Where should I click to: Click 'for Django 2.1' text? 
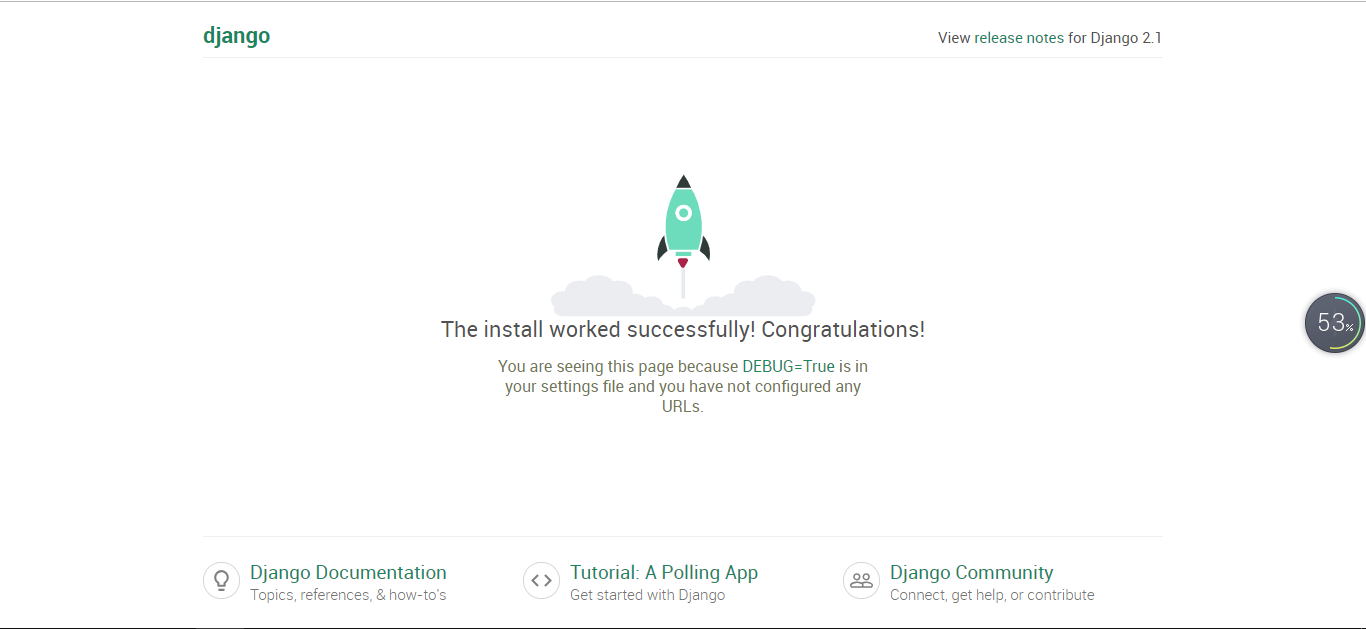point(1115,38)
